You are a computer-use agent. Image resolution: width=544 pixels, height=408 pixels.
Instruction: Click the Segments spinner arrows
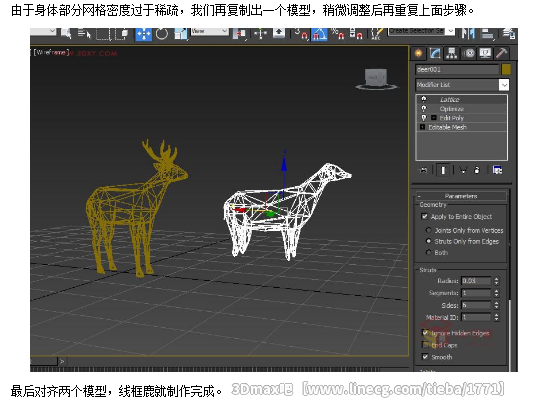(496, 293)
